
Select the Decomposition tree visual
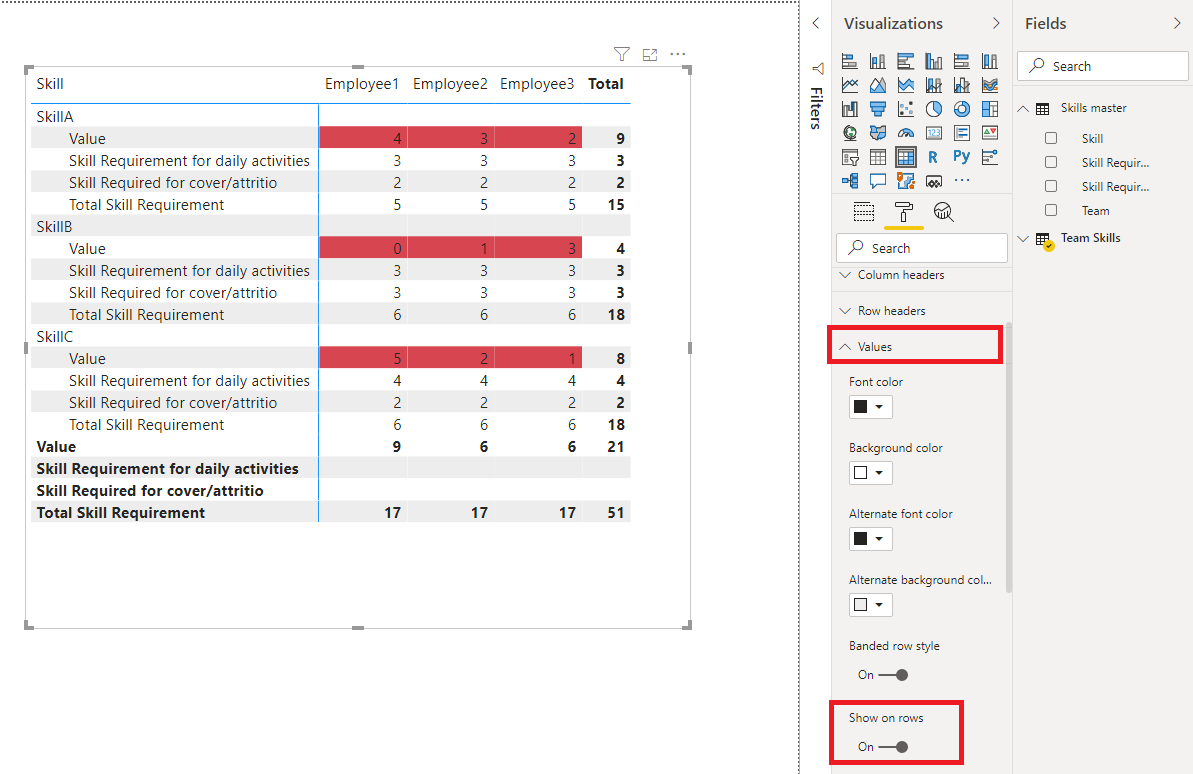pos(850,181)
